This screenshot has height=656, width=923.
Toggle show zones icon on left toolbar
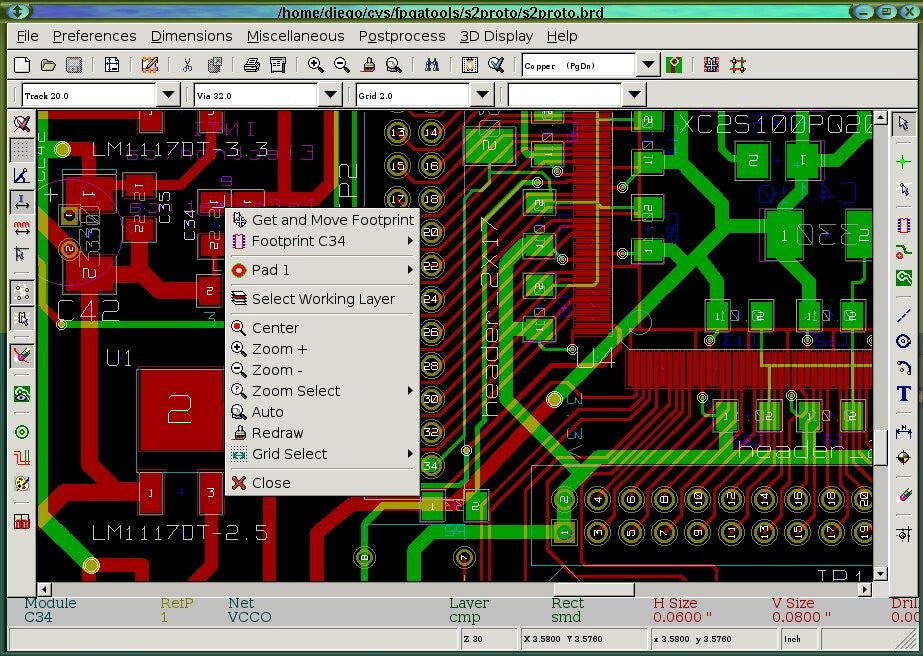click(x=22, y=393)
